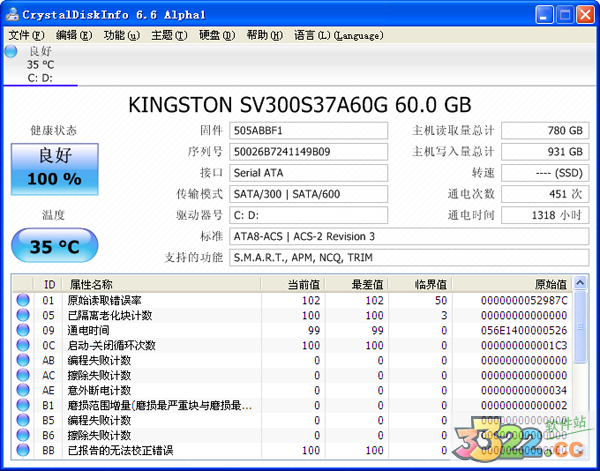The image size is (600, 471).
Task: Close the CrystalDiskInfo window
Action: coord(585,15)
